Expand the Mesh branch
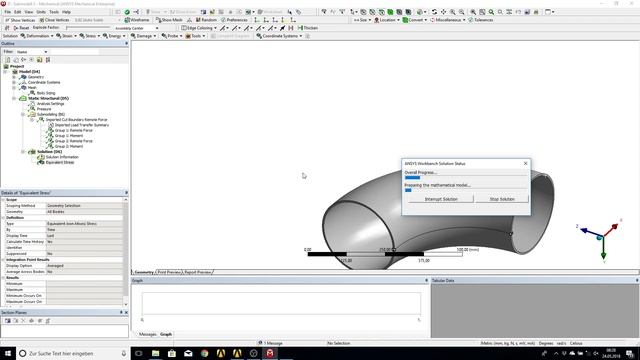The height and width of the screenshot is (360, 640). click(x=14, y=87)
